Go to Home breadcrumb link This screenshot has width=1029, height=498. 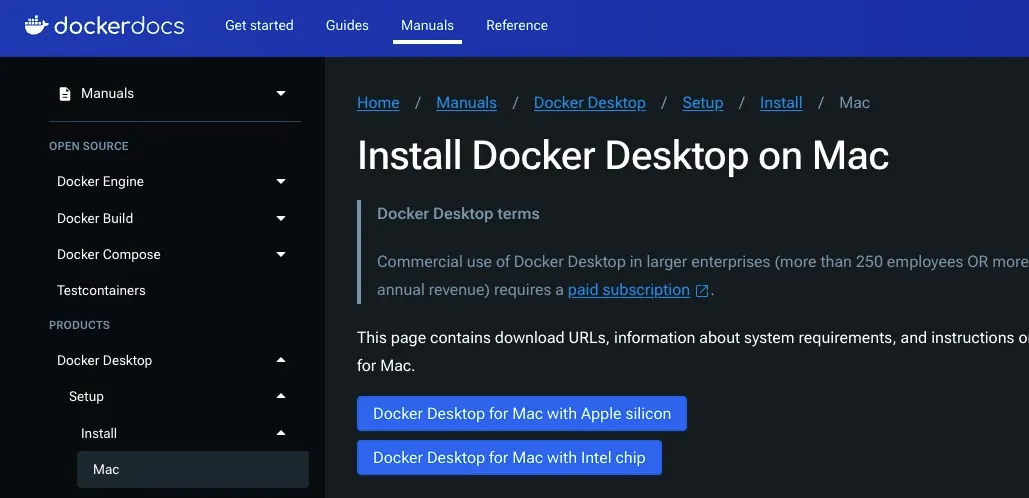(x=378, y=103)
